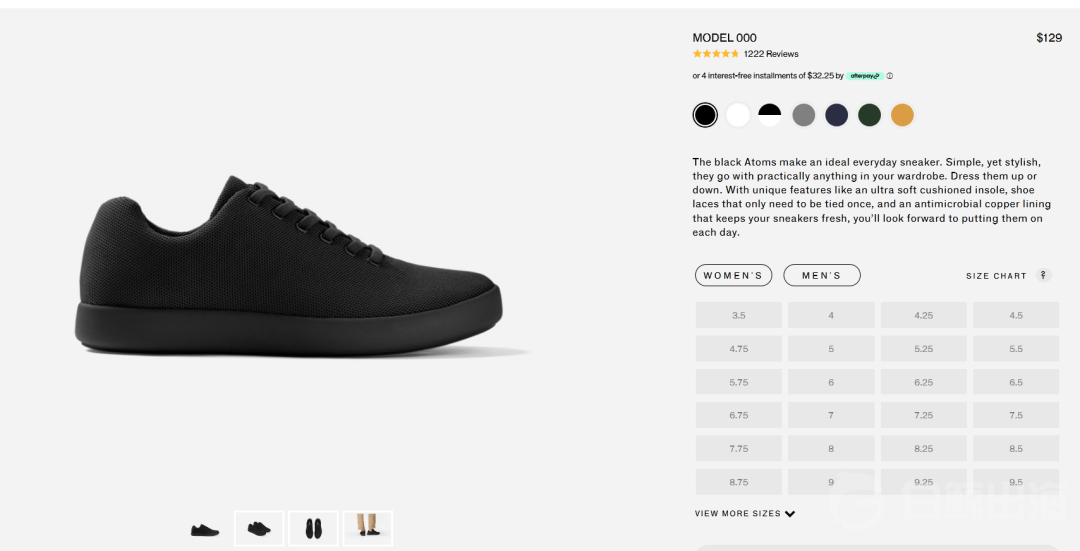Image resolution: width=1080 pixels, height=551 pixels.
Task: Expand View More Sizes
Action: pos(745,513)
